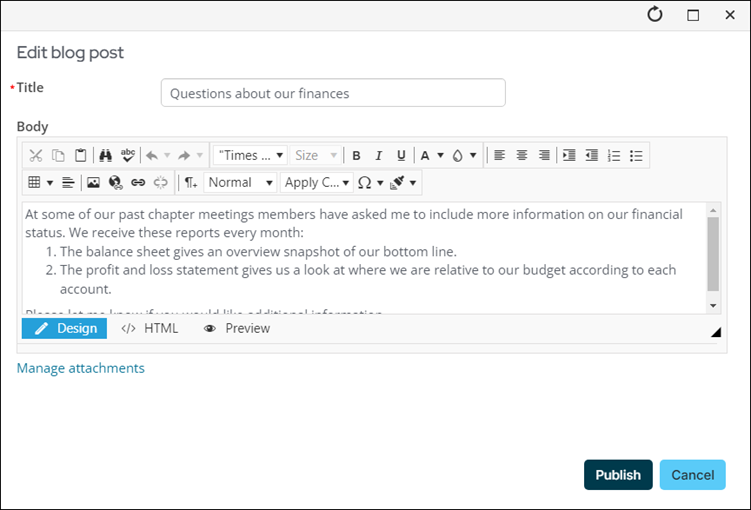Insert a numbered list
Viewport: 751px width, 510px height.
coord(614,155)
